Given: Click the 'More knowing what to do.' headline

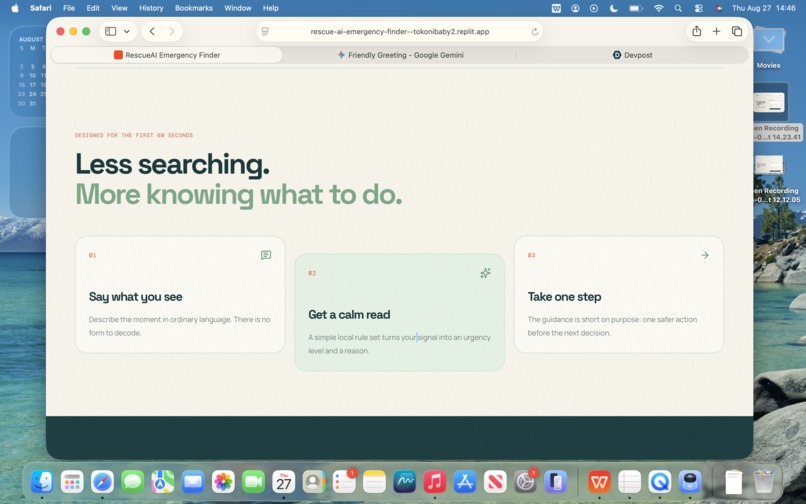Looking at the screenshot, I should 239,195.
